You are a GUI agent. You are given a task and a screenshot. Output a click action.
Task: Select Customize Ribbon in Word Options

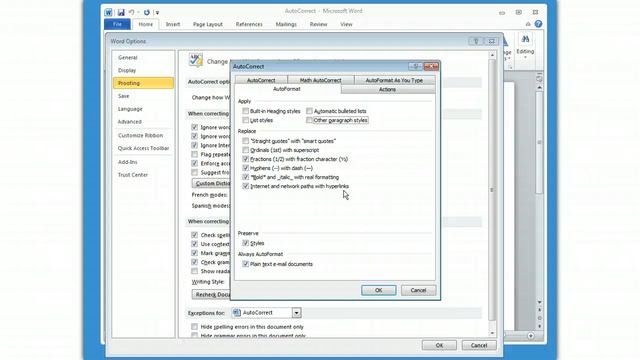click(143, 135)
